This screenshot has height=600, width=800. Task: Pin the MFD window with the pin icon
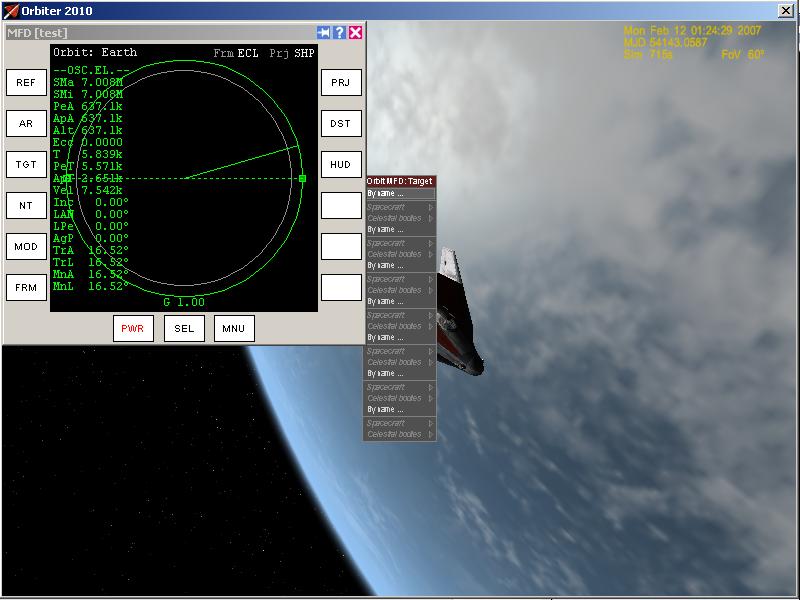[x=323, y=33]
